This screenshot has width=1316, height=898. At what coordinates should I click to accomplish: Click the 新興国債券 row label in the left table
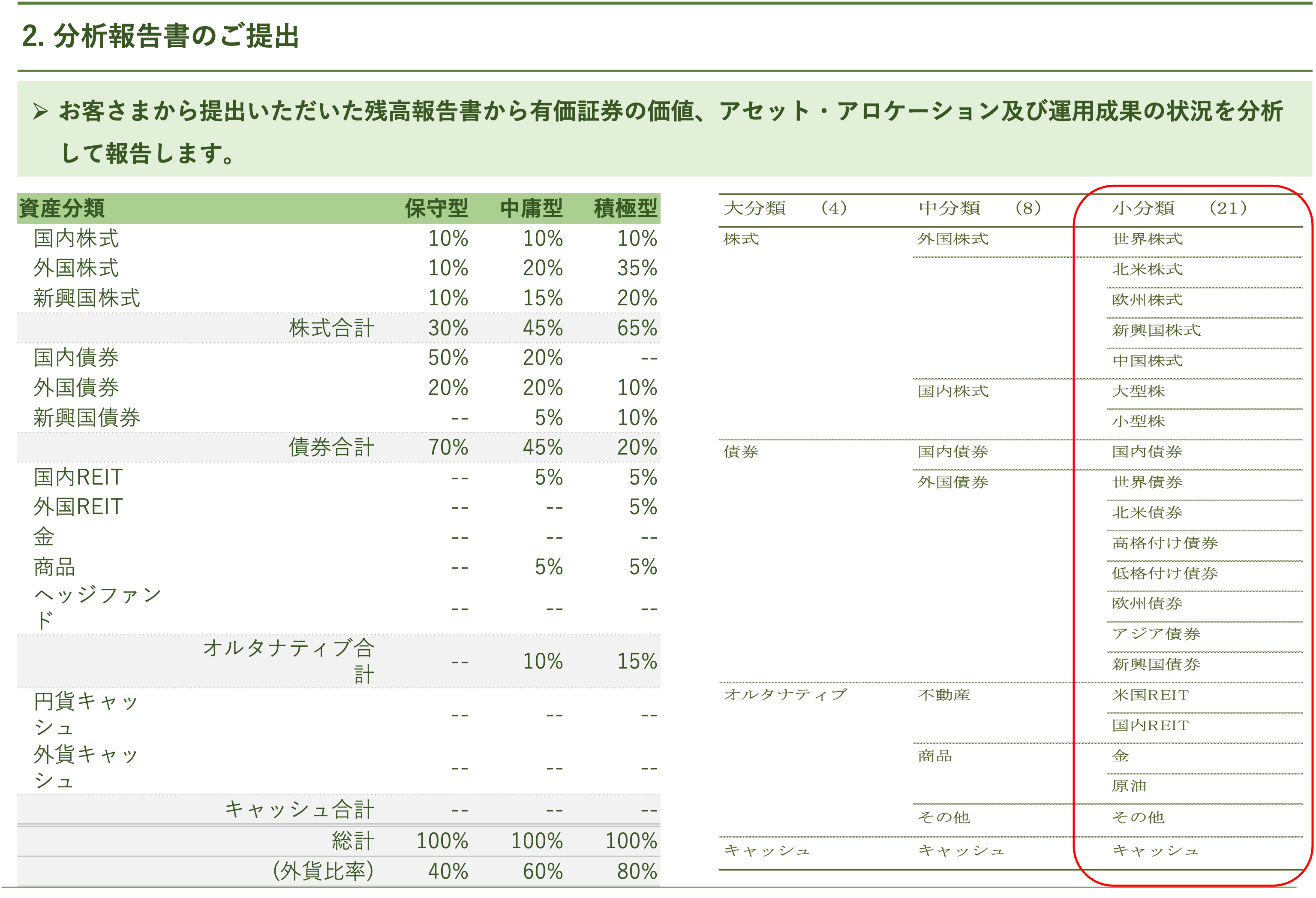87,418
